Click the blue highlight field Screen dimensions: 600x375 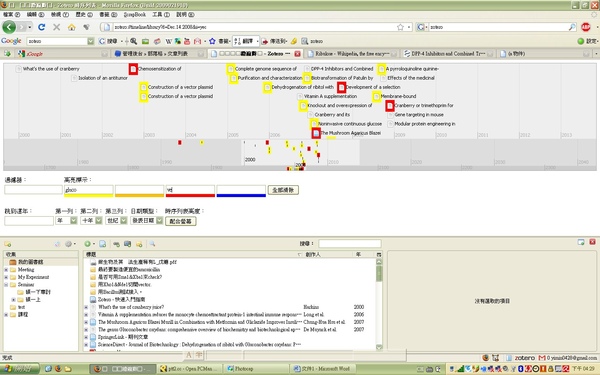click(241, 190)
